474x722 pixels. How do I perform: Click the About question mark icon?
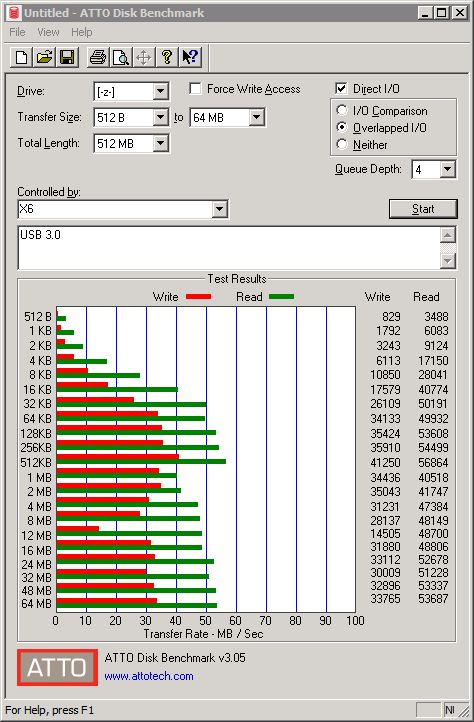[x=167, y=58]
